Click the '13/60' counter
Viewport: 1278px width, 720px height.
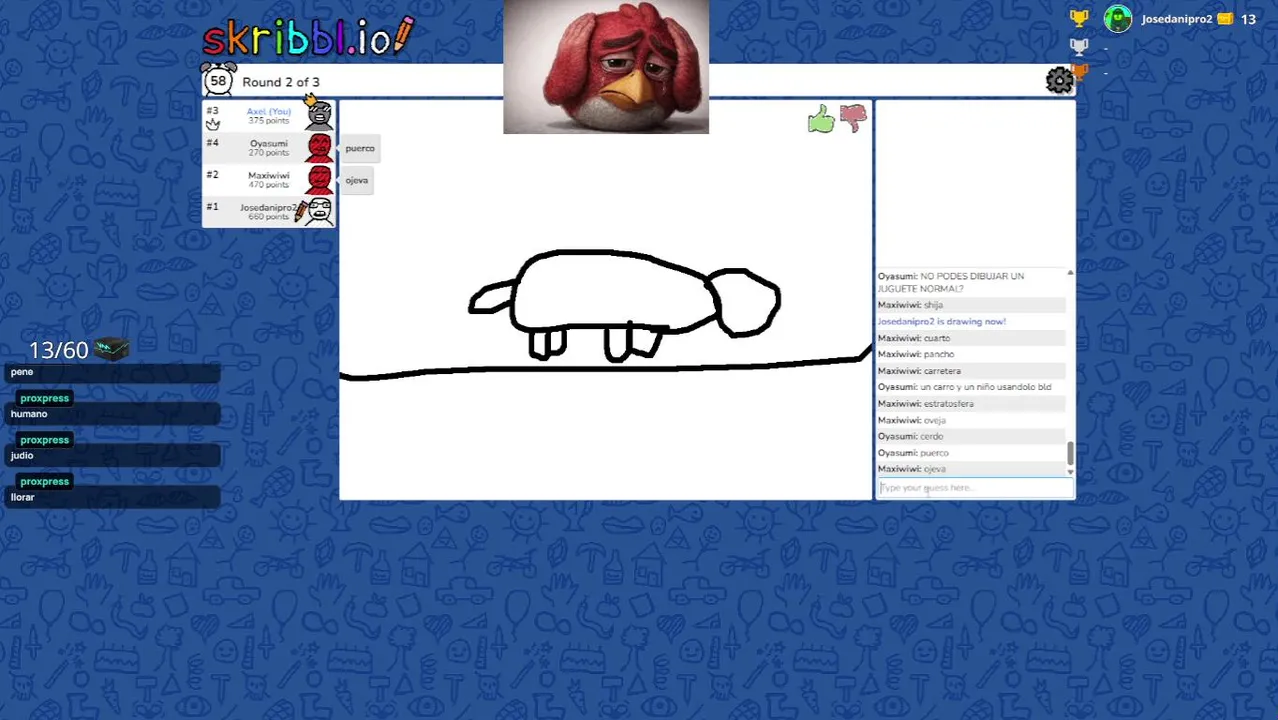click(x=58, y=350)
